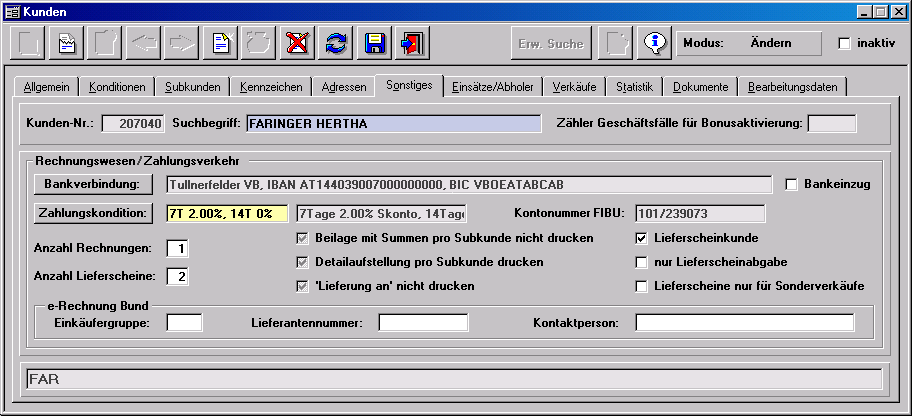The height and width of the screenshot is (416, 912).
Task: Click the Modus: Ändern status display
Action: point(749,43)
